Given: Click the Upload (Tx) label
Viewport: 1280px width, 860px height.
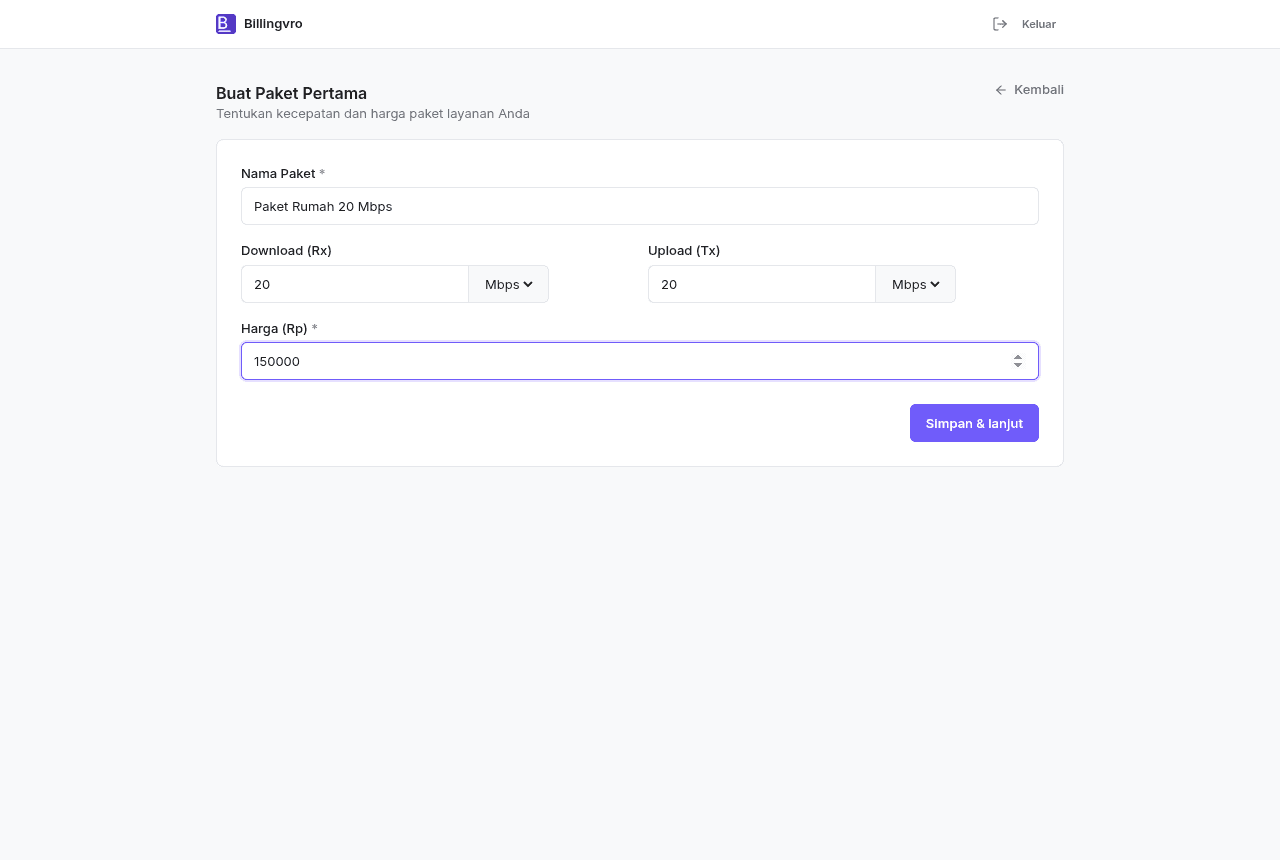Looking at the screenshot, I should point(684,250).
